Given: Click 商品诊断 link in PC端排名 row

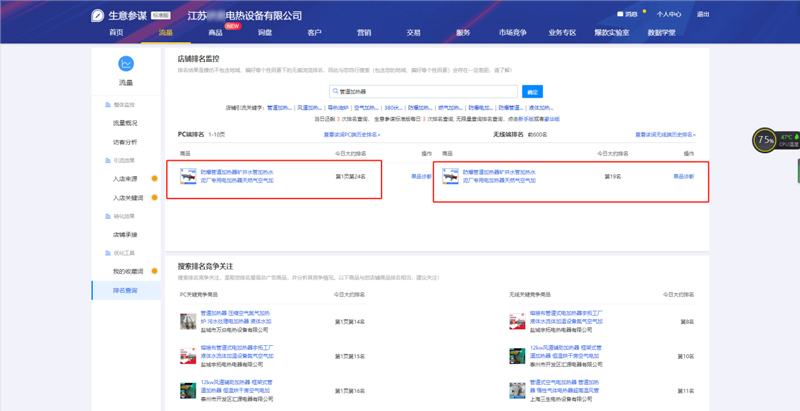Looking at the screenshot, I should (422, 176).
